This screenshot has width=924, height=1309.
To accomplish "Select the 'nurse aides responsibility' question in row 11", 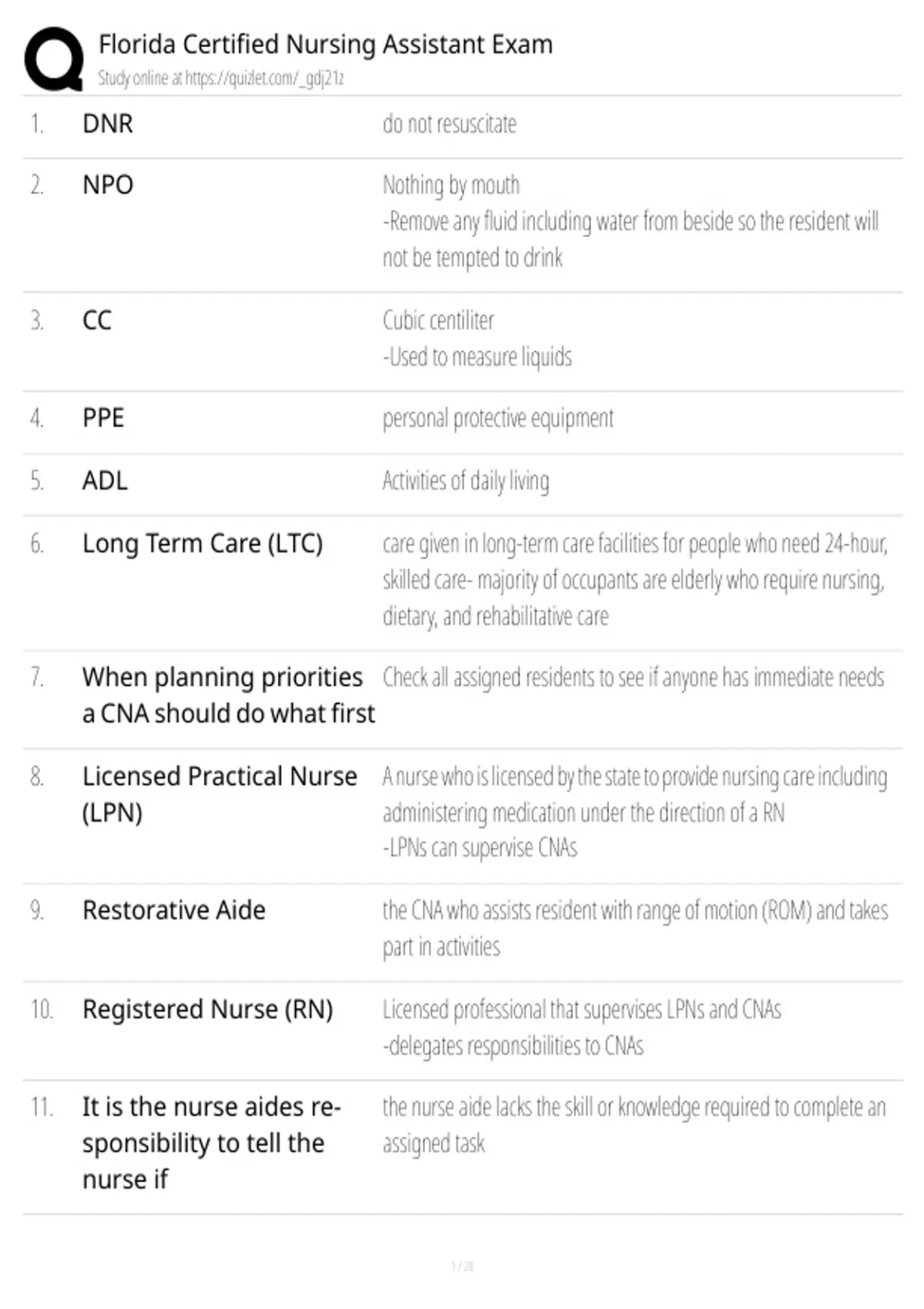I will pos(212,1143).
